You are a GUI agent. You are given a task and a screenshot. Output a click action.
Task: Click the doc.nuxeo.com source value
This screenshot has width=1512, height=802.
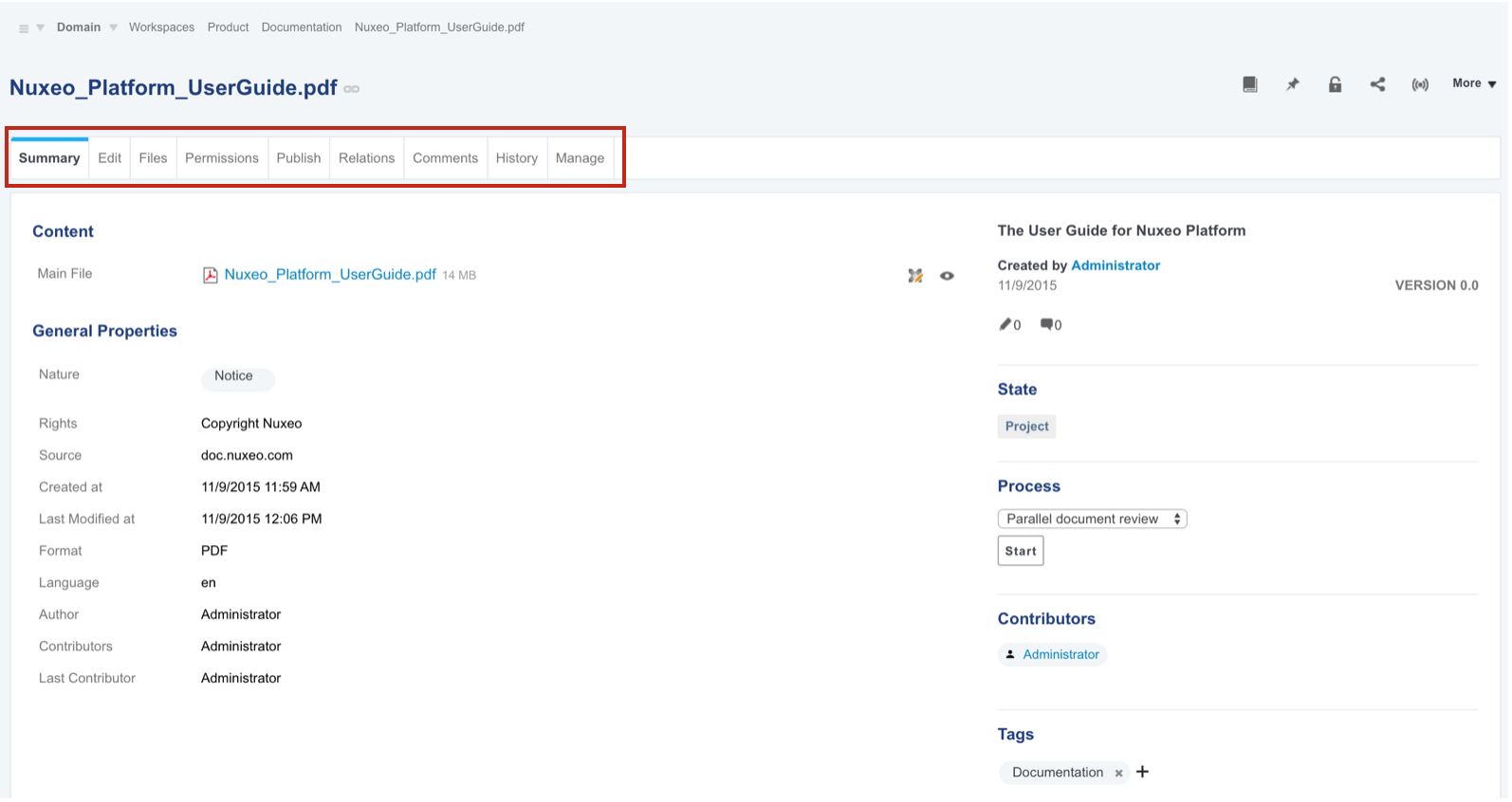coord(247,456)
